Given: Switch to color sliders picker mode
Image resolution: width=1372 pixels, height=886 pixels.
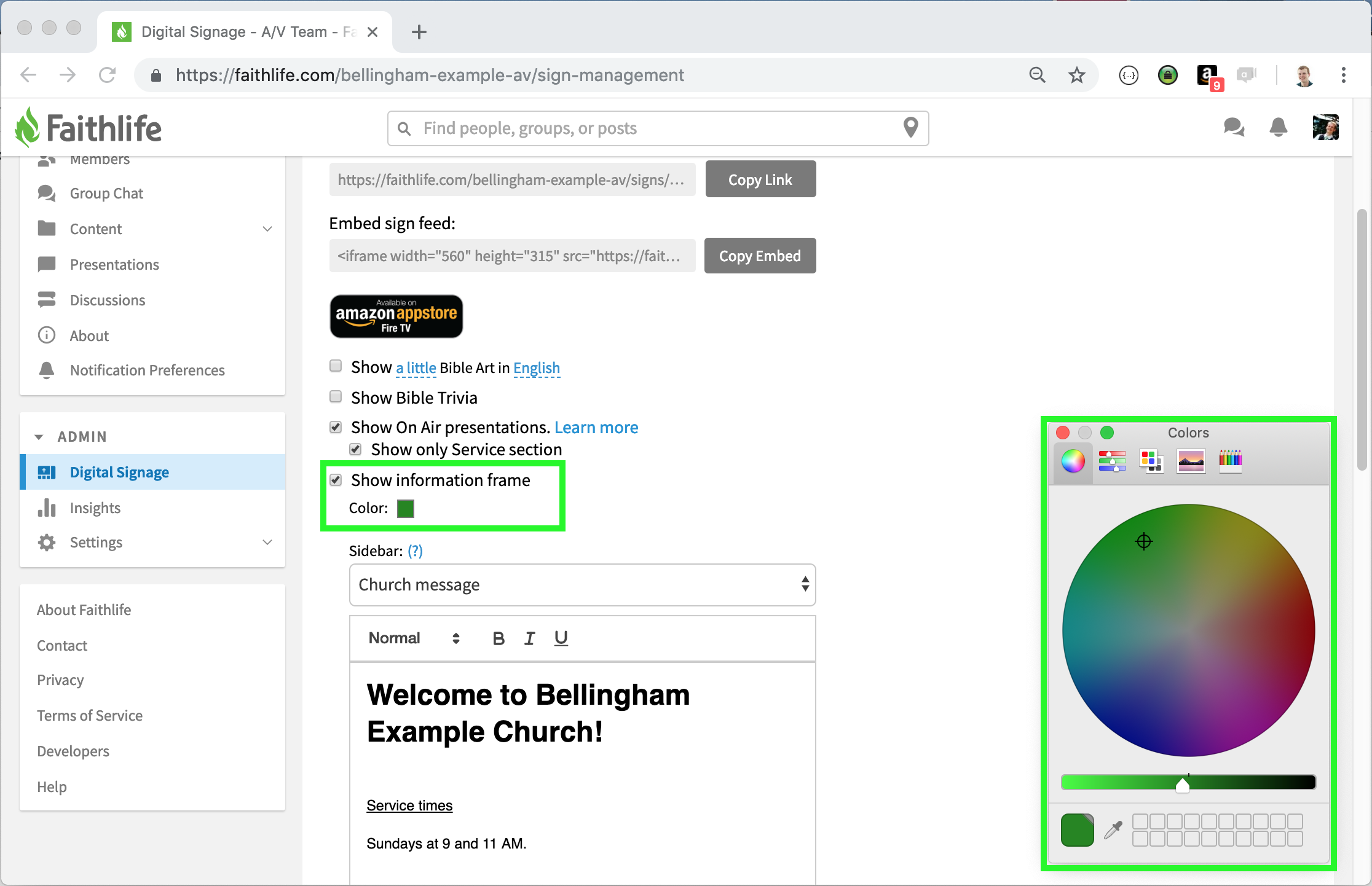Looking at the screenshot, I should [1112, 461].
